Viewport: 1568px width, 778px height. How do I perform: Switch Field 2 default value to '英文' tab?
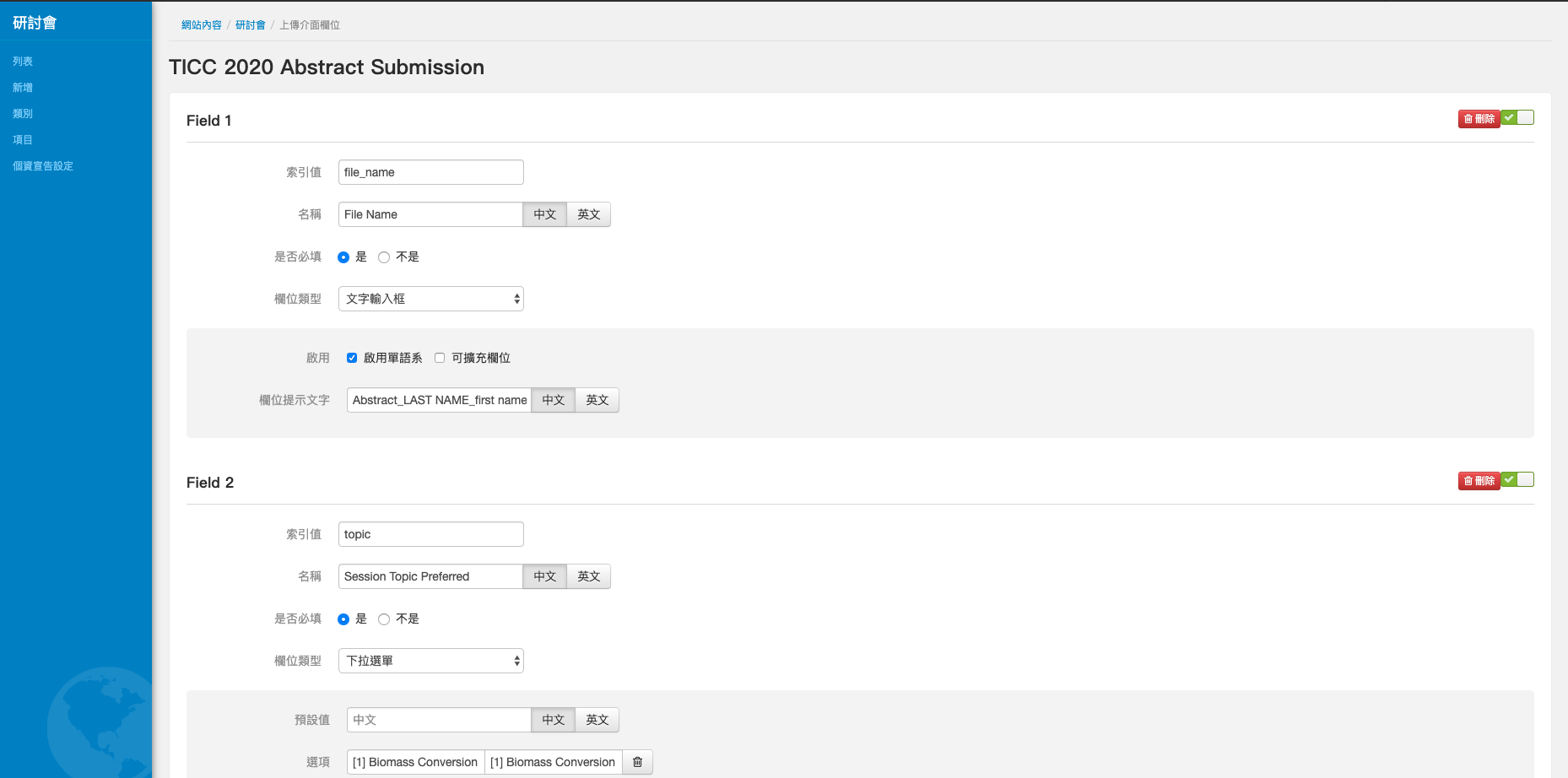click(x=597, y=720)
